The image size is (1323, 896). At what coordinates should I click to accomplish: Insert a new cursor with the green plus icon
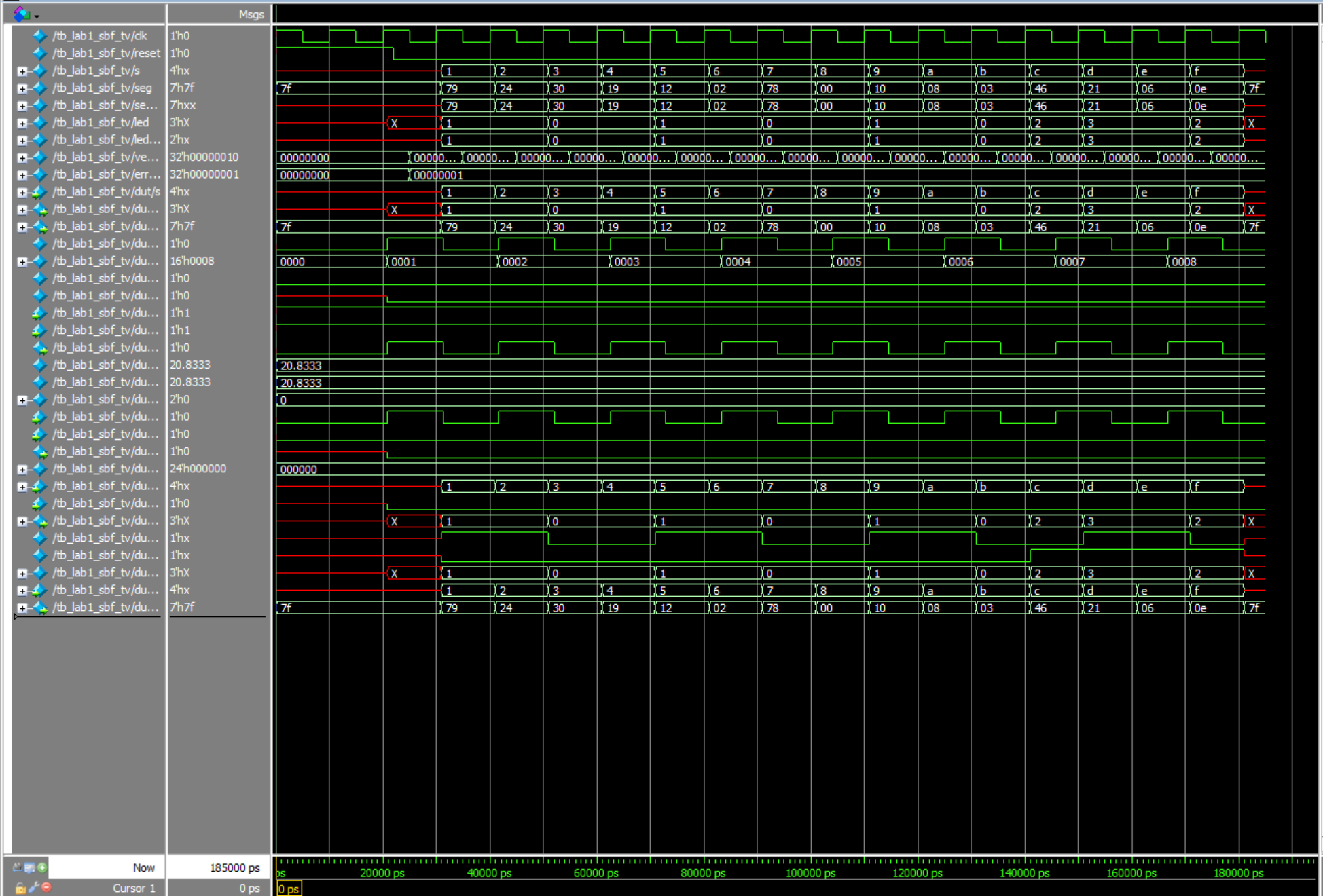42,867
